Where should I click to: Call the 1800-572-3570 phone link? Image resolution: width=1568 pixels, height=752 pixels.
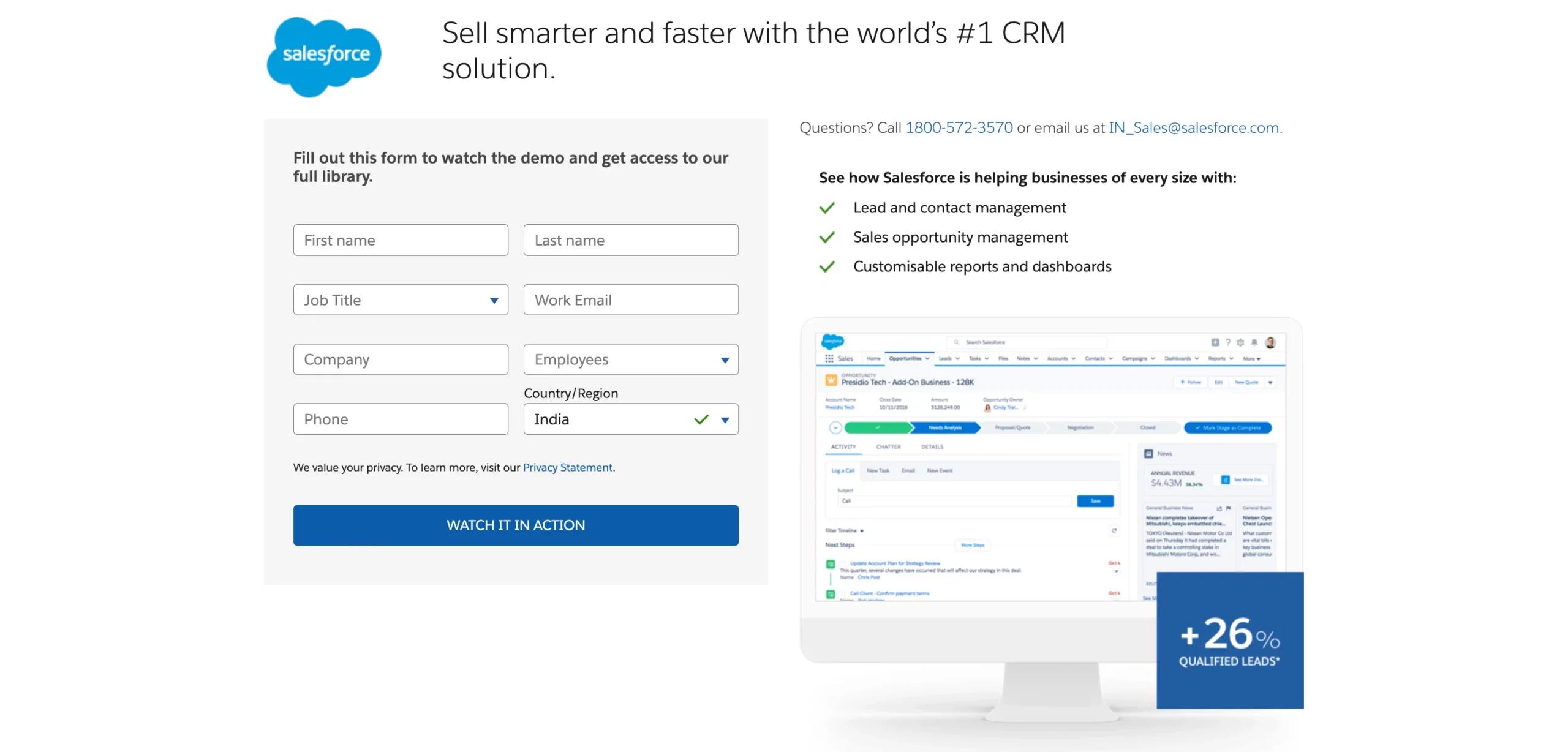pyautogui.click(x=959, y=127)
